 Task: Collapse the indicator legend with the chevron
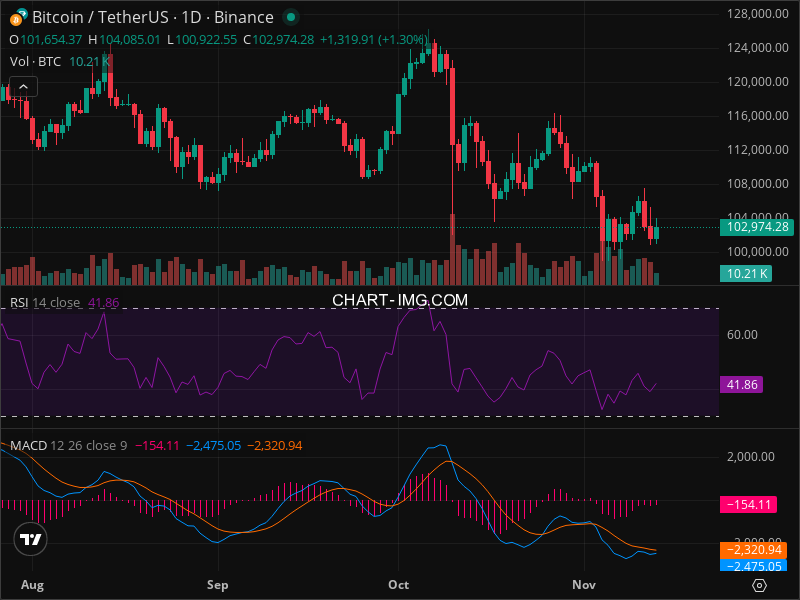pyautogui.click(x=23, y=85)
